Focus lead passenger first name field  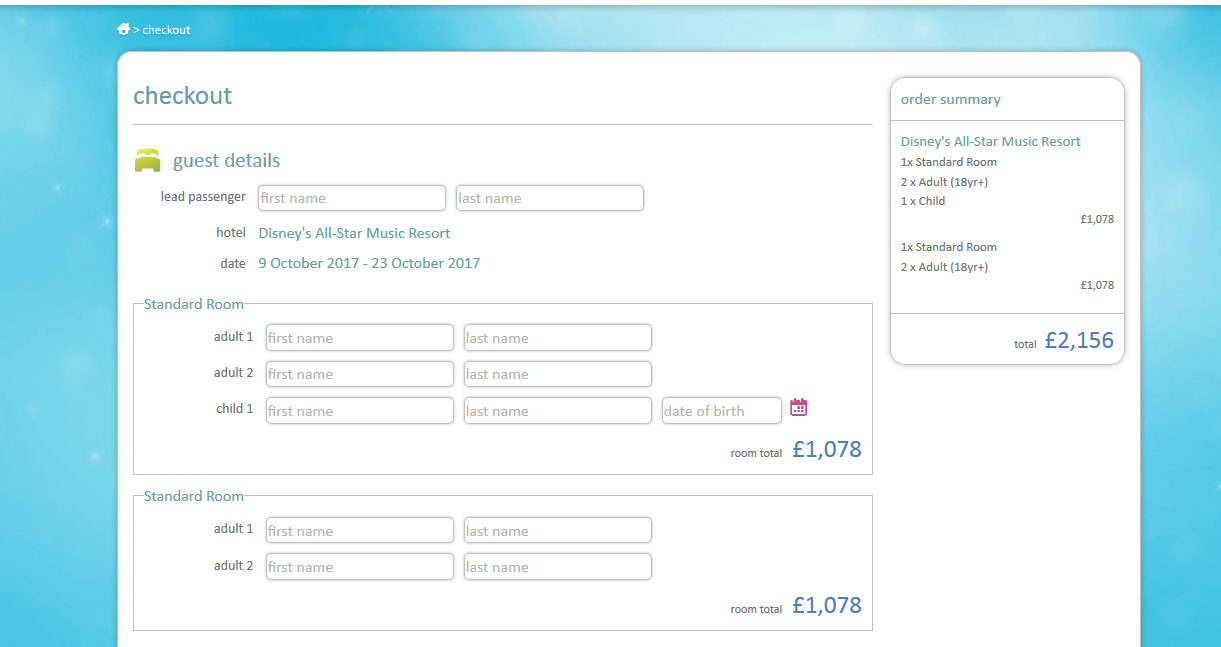pos(352,198)
